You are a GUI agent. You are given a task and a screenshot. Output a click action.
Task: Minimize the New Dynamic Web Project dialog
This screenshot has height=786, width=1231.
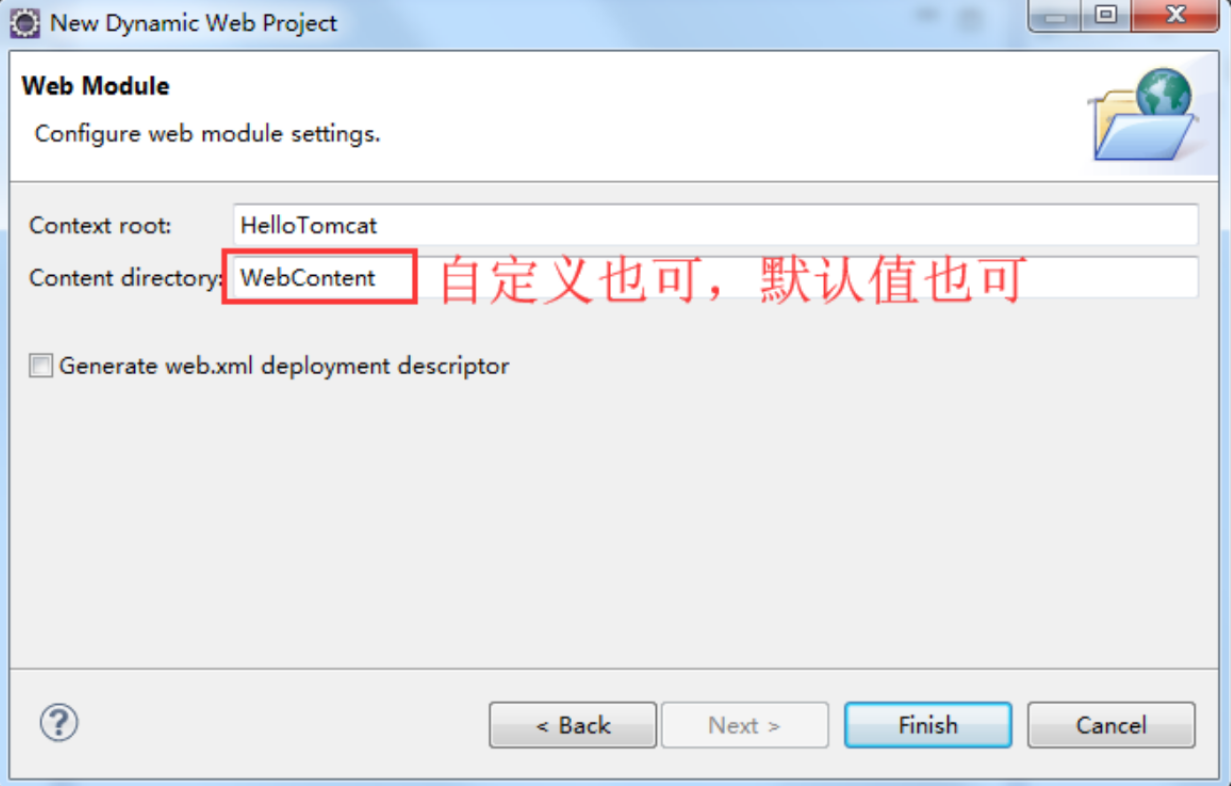pyautogui.click(x=1055, y=16)
